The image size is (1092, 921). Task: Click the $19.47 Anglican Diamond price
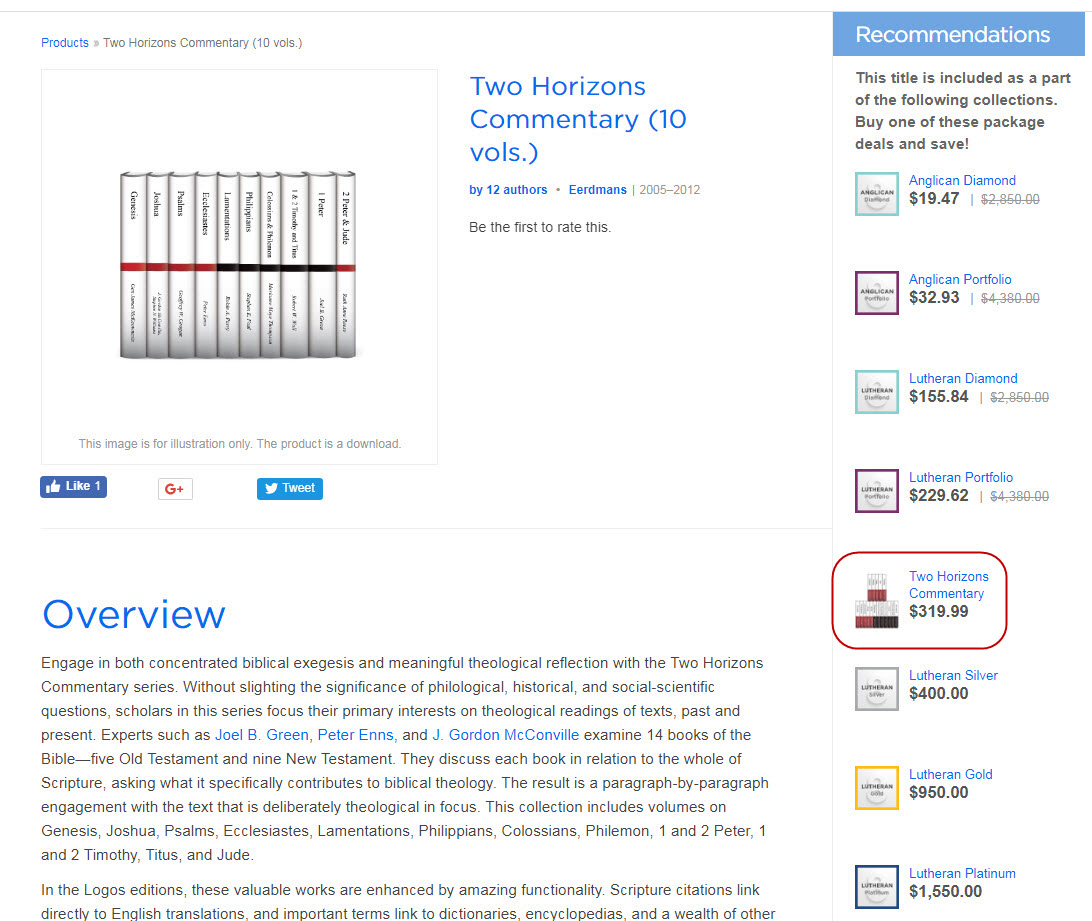coord(934,199)
